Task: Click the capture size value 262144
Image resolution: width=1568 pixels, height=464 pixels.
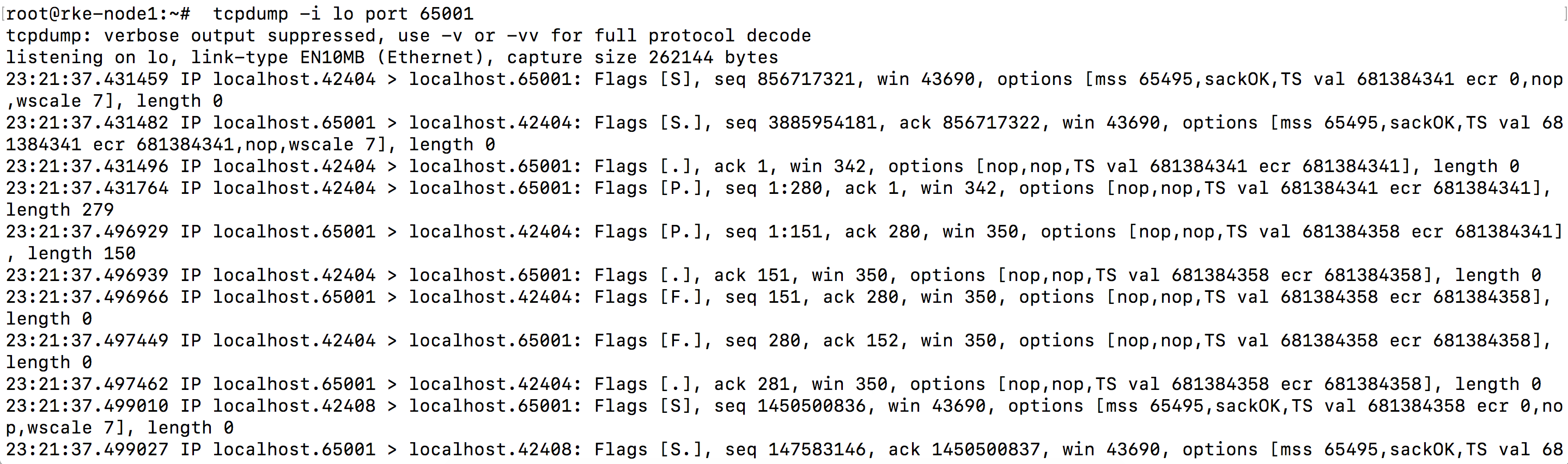Action: (x=680, y=57)
